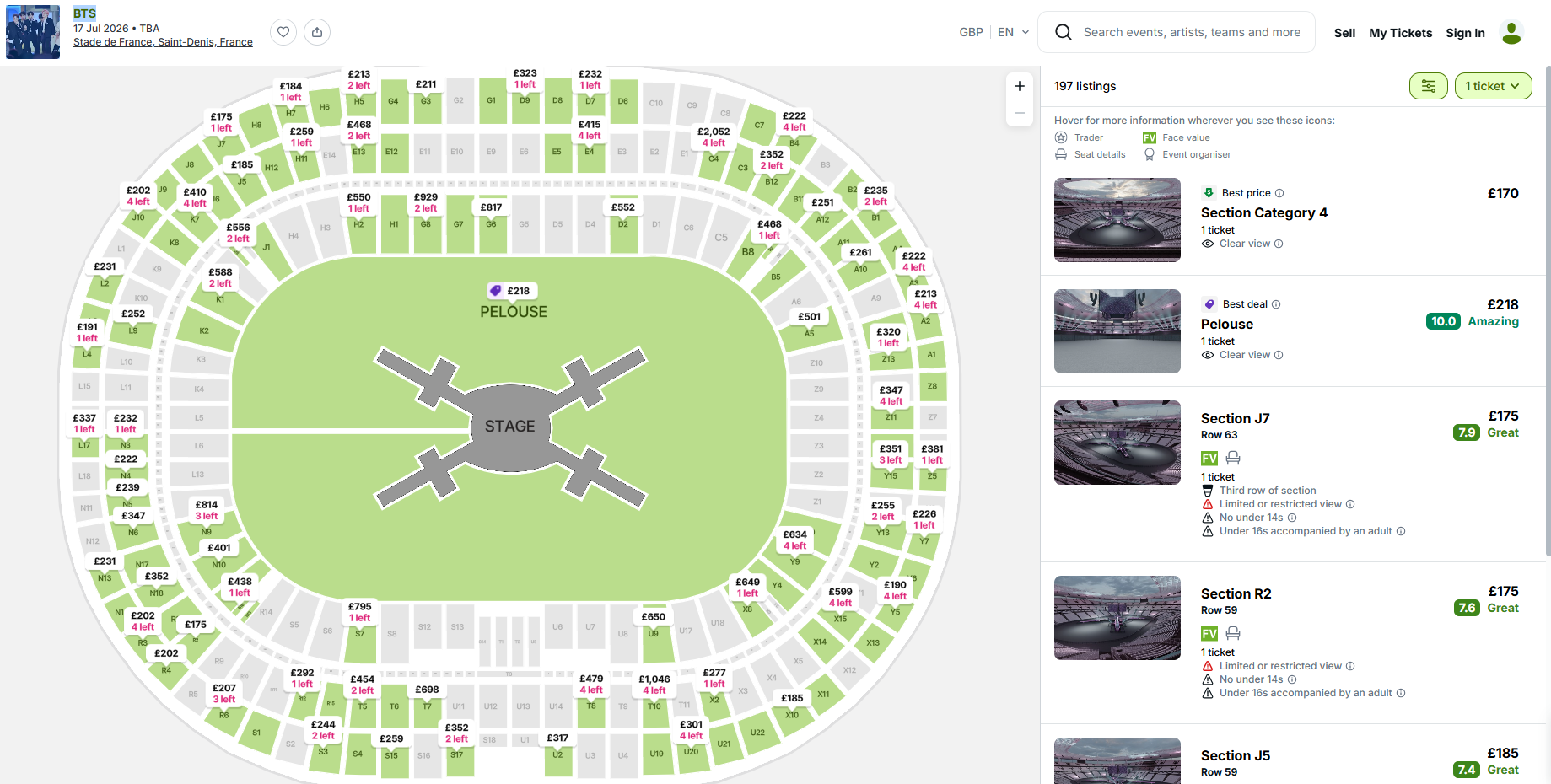Click the Section R2 listing photo

tap(1117, 618)
